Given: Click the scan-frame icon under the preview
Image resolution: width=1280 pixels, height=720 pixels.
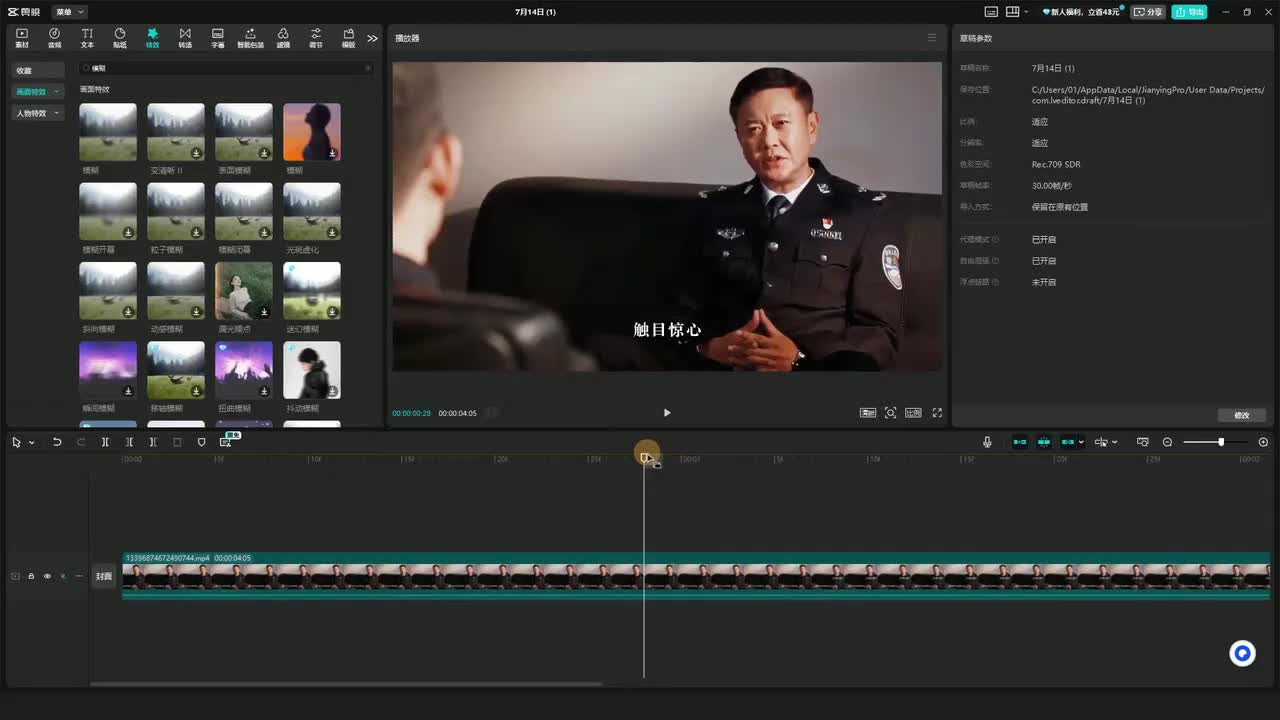Looking at the screenshot, I should (x=890, y=412).
